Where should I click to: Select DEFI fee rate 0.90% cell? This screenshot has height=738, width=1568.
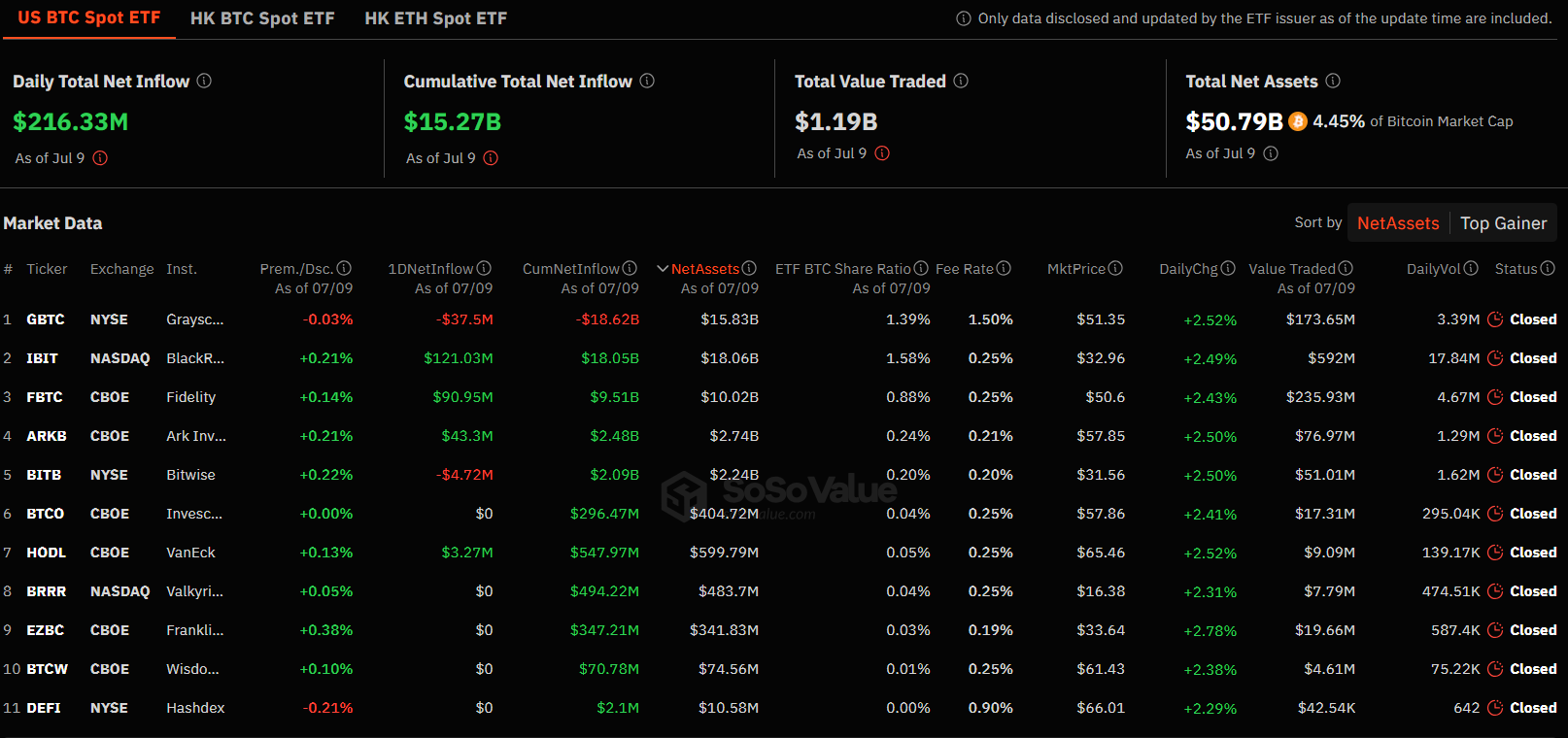pos(991,708)
